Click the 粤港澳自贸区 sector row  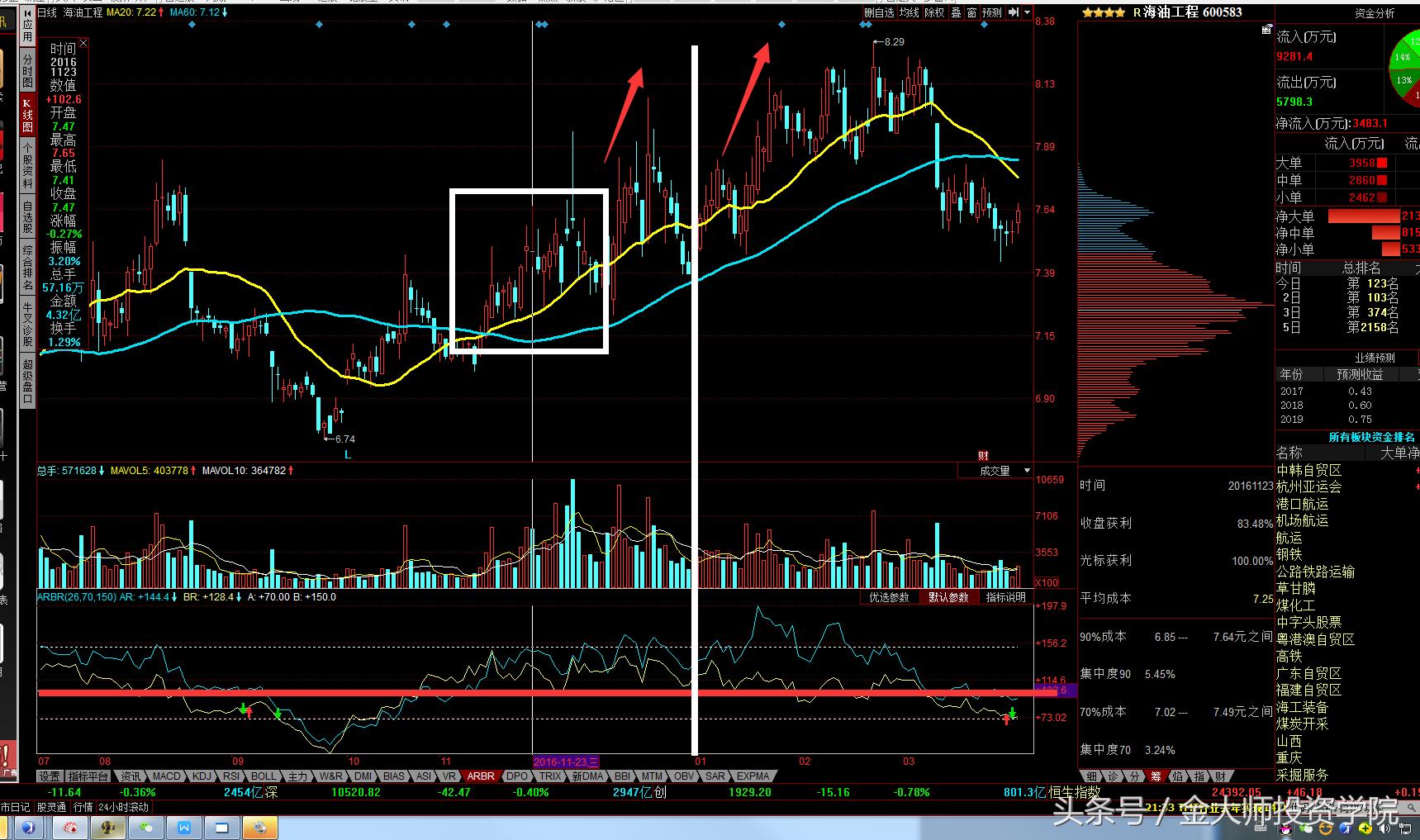pos(1348,639)
